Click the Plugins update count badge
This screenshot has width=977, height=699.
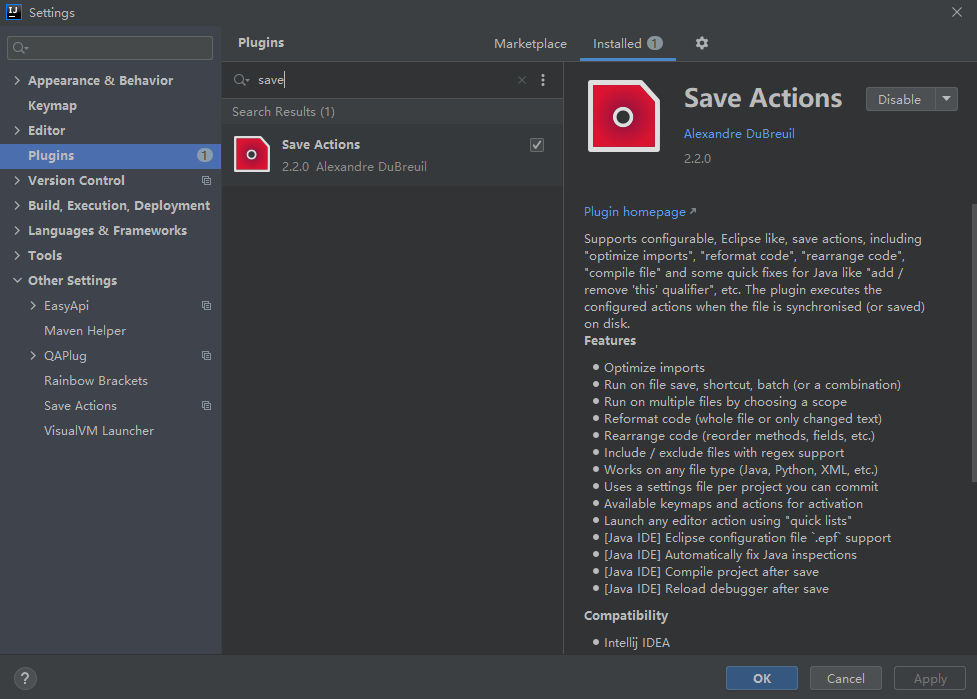coord(204,155)
